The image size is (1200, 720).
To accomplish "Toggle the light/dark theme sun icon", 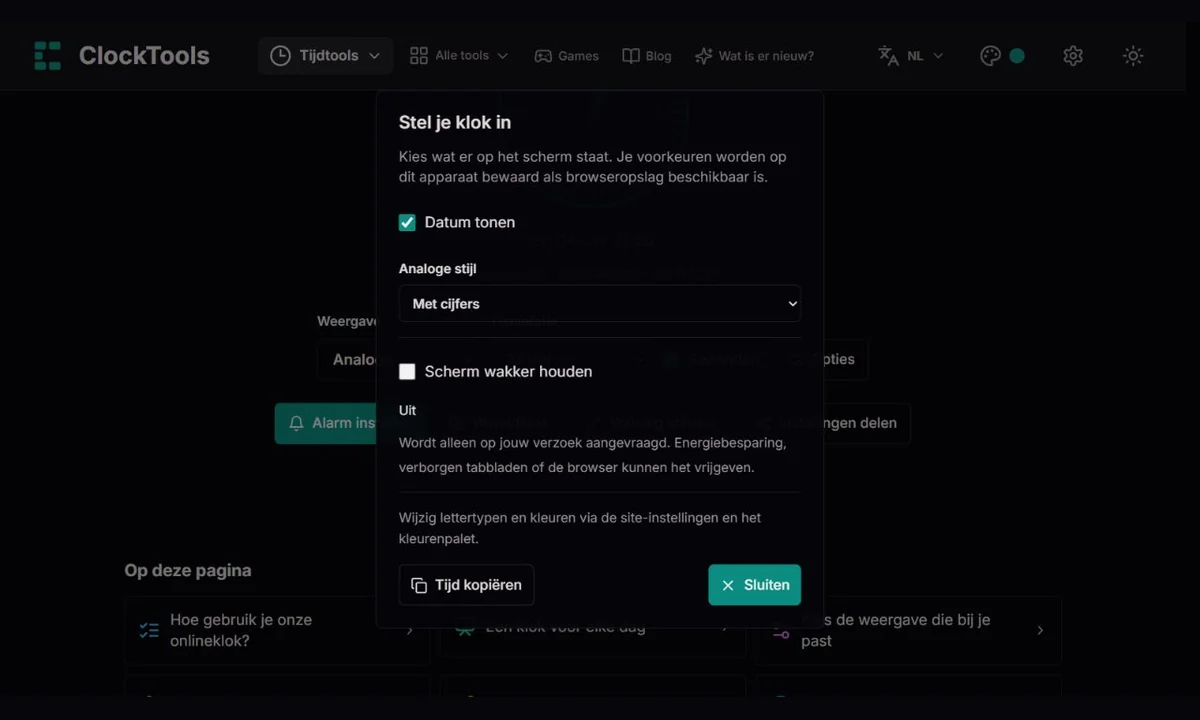I will tap(1133, 56).
